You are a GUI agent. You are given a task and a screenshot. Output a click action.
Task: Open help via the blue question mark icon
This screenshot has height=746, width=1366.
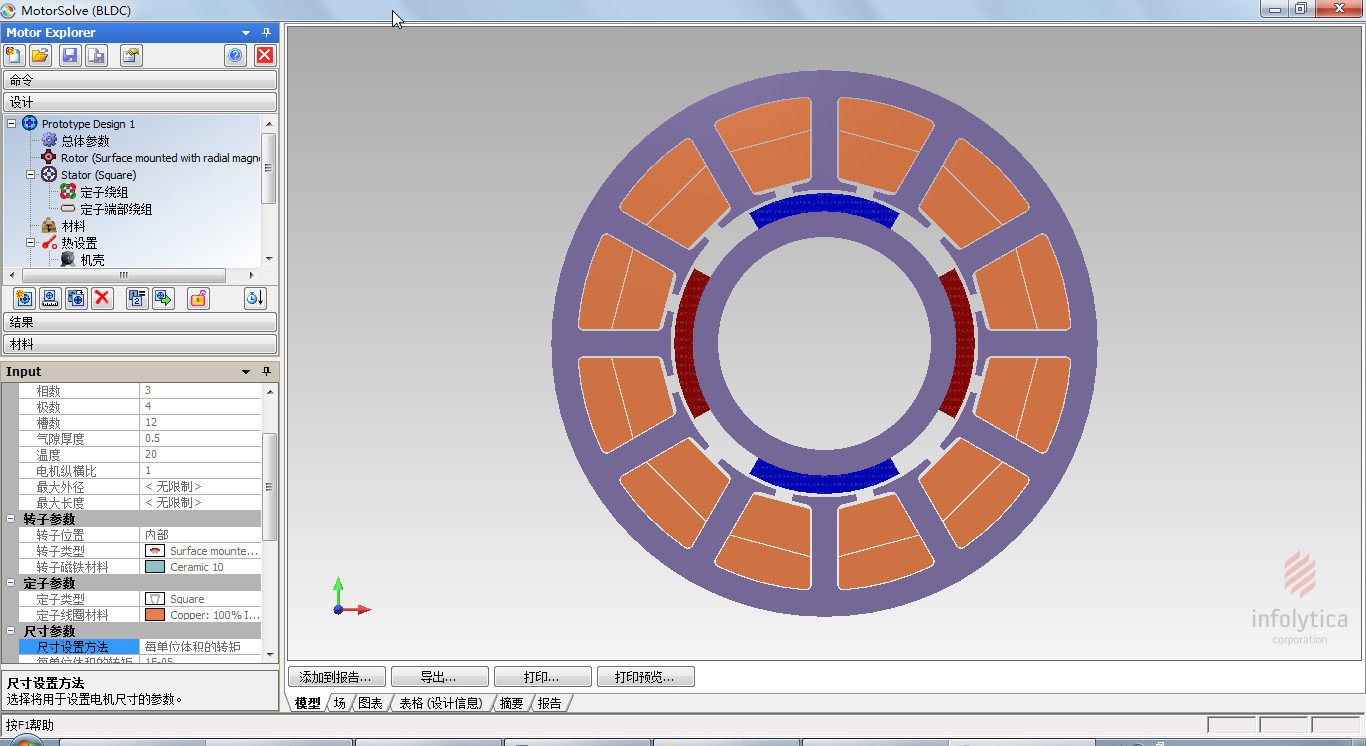236,56
